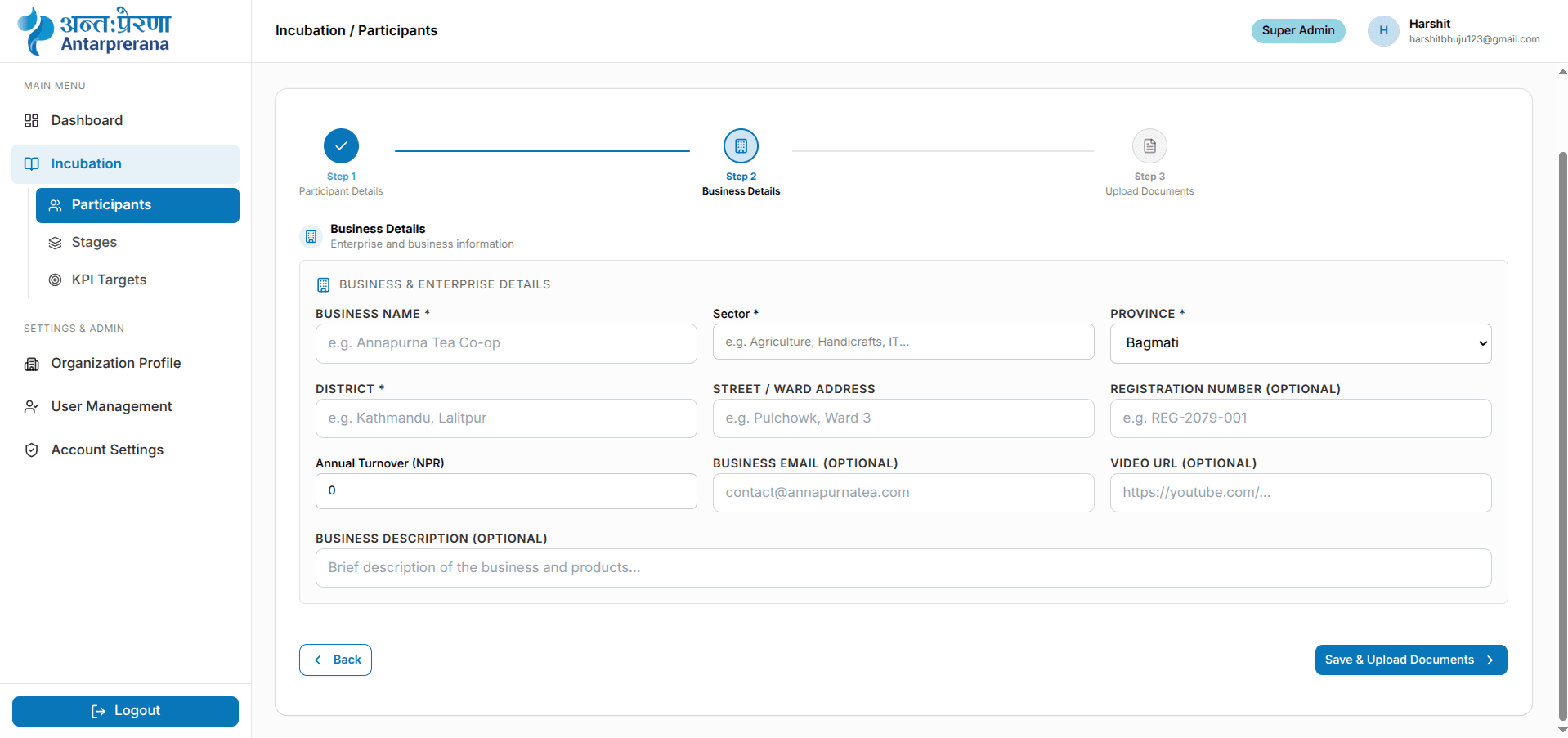Viewport: 1568px width, 738px height.
Task: Click the harshitbhuju123@gmail.com email text
Action: [1474, 39]
